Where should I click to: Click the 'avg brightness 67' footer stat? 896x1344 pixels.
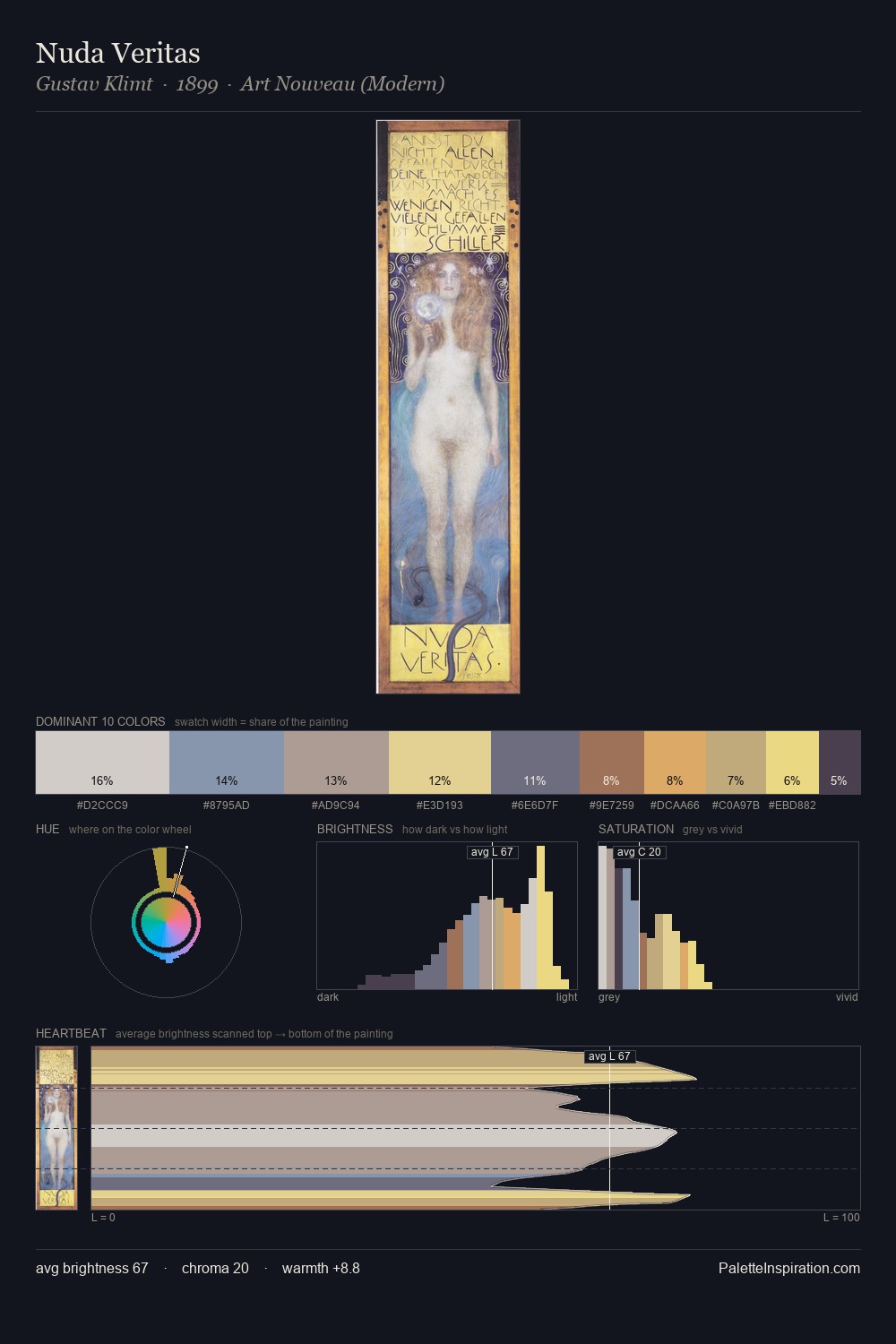pyautogui.click(x=92, y=1268)
